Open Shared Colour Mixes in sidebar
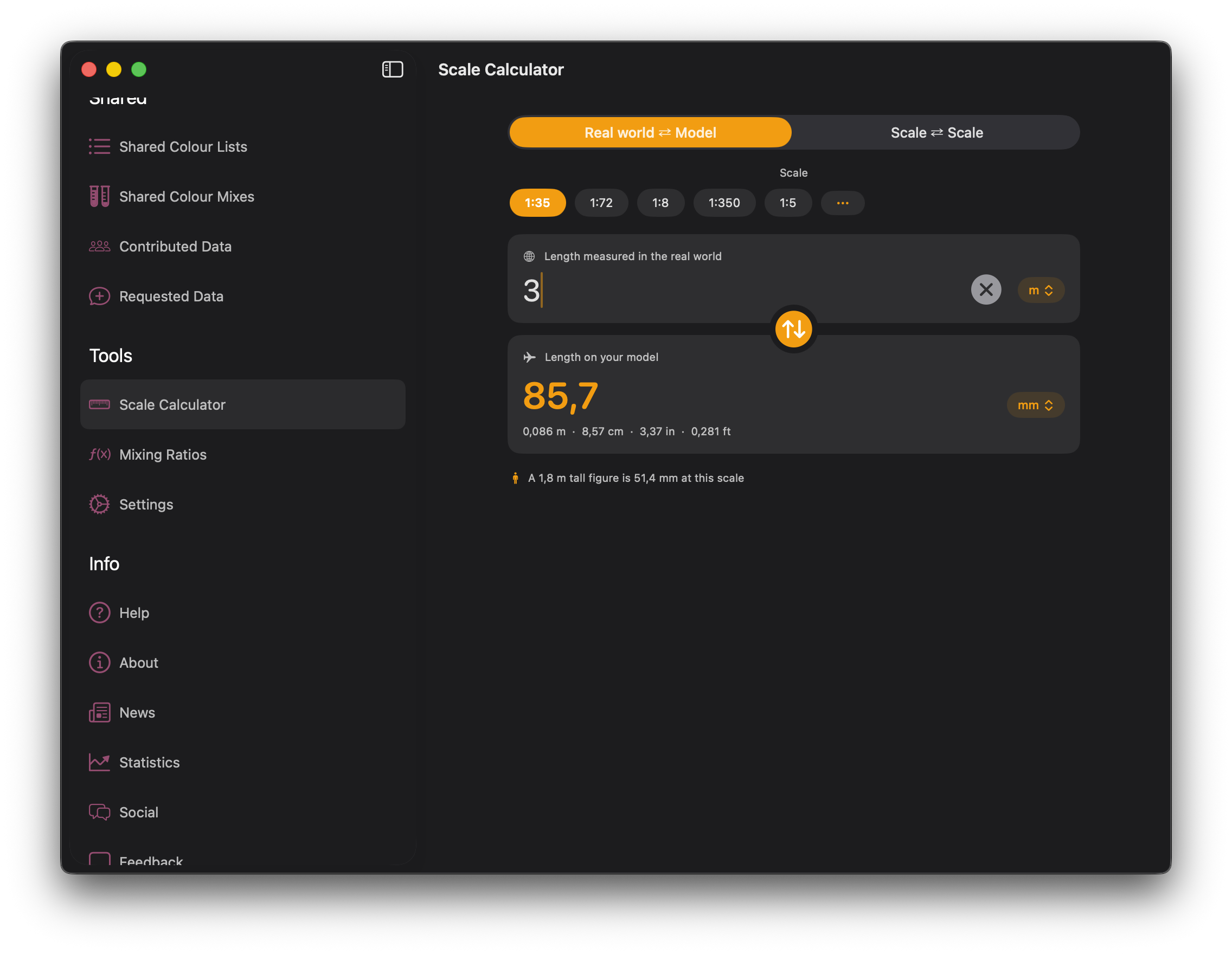1232x954 pixels. coord(242,196)
